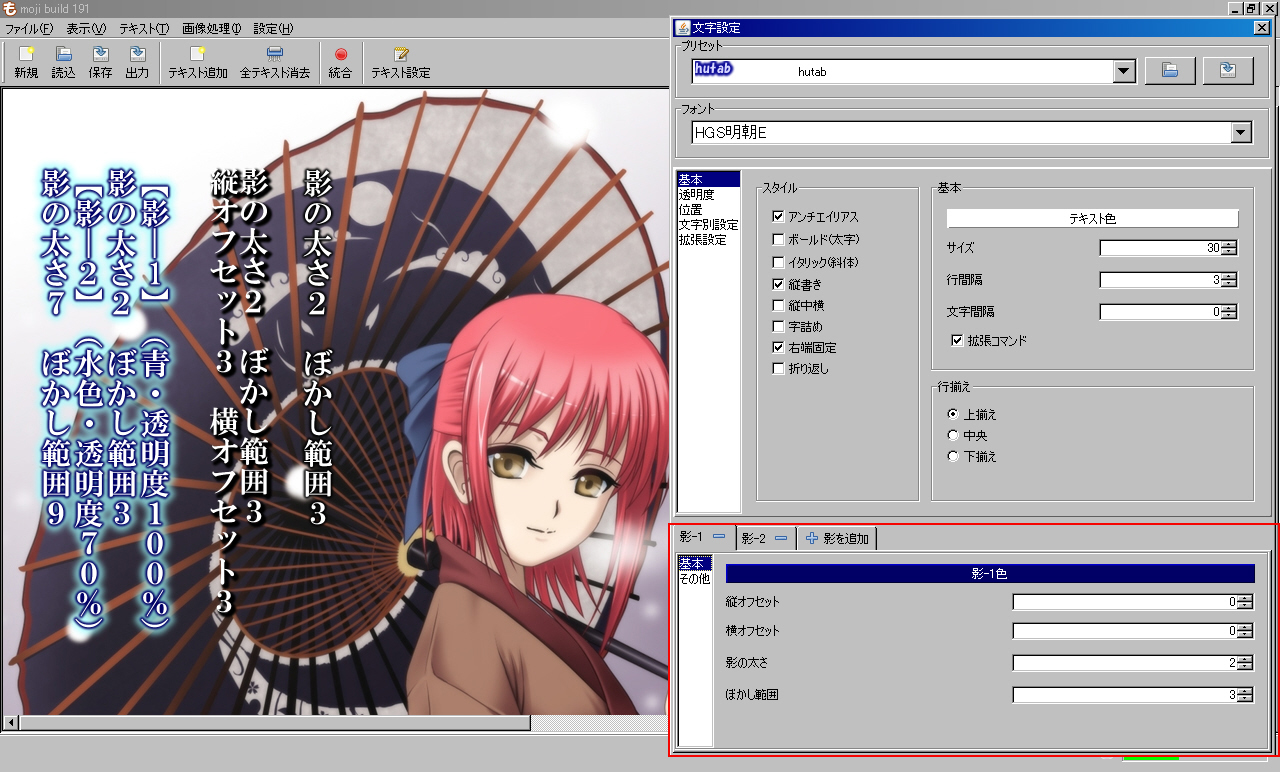Remove 影-1 using its minus icon
Image resolution: width=1280 pixels, height=772 pixels.
coord(718,537)
